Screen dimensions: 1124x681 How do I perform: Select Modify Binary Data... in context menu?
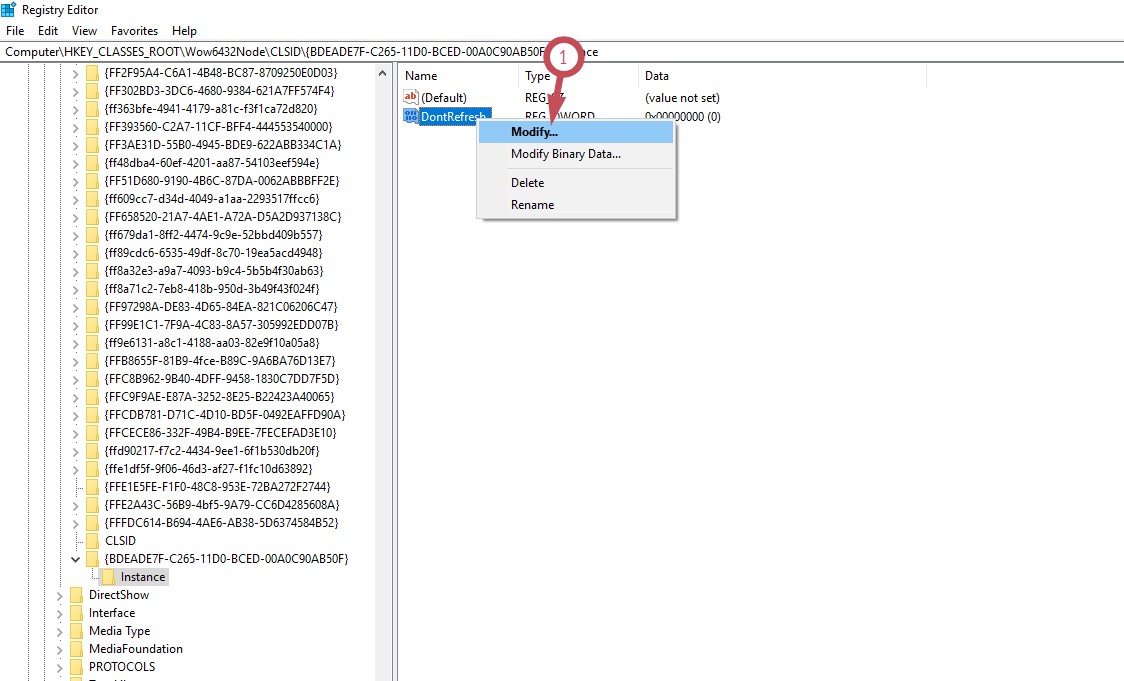pos(565,154)
